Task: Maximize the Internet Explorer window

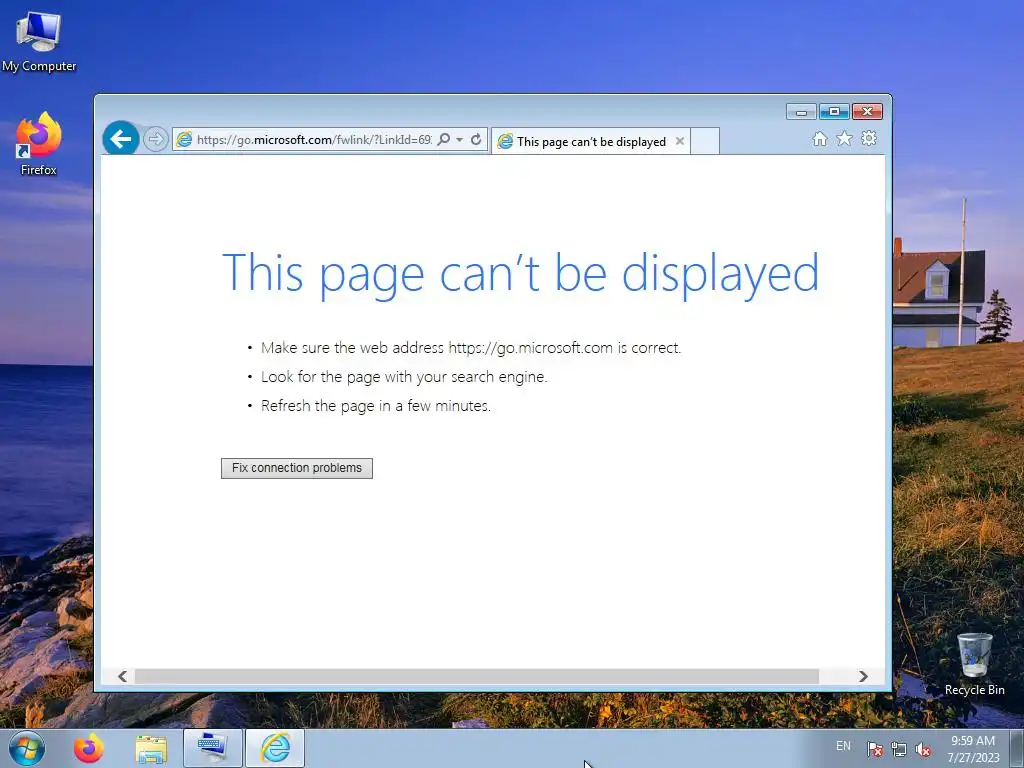Action: [834, 112]
